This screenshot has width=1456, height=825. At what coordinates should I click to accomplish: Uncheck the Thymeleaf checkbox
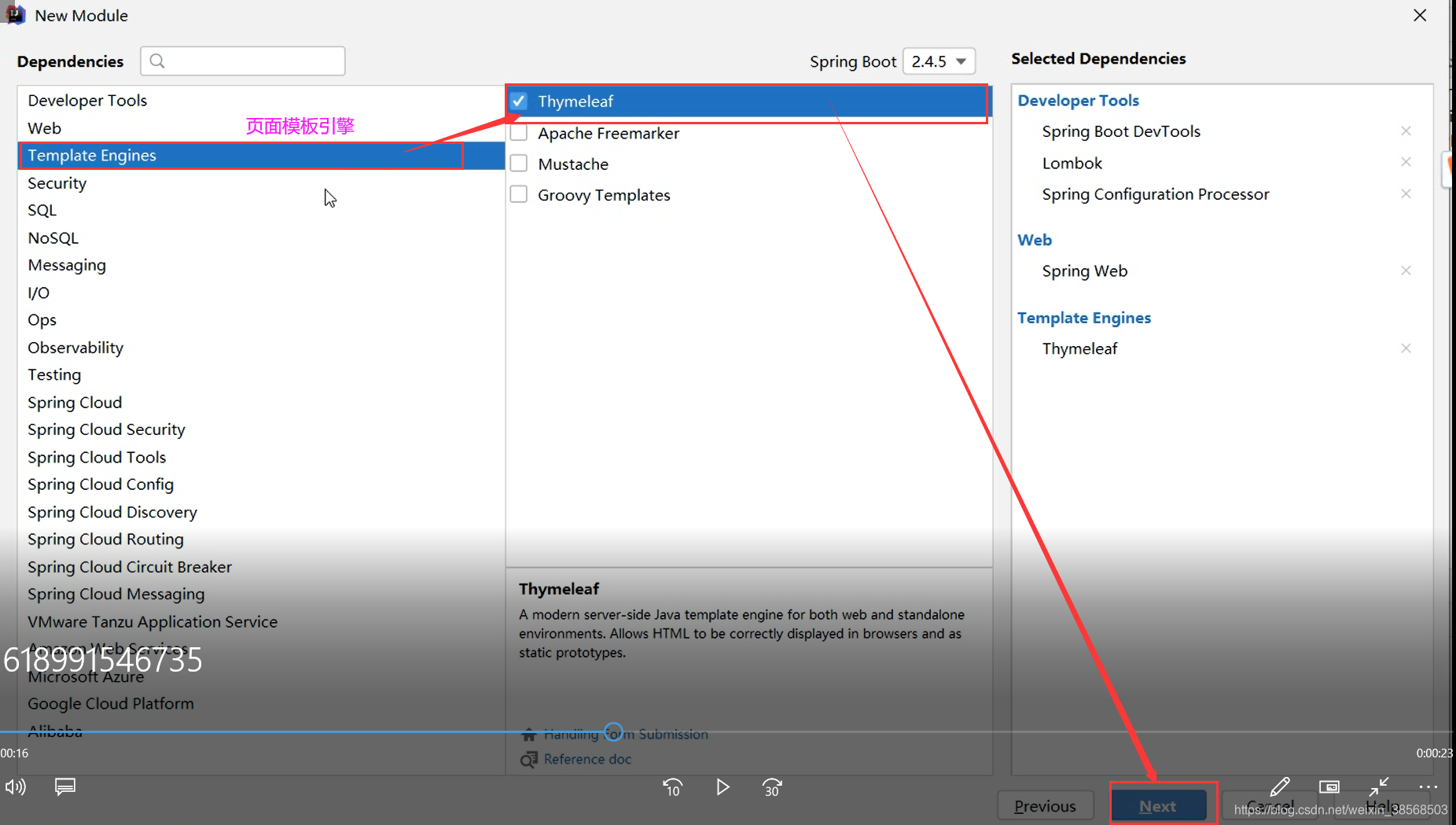coord(518,101)
